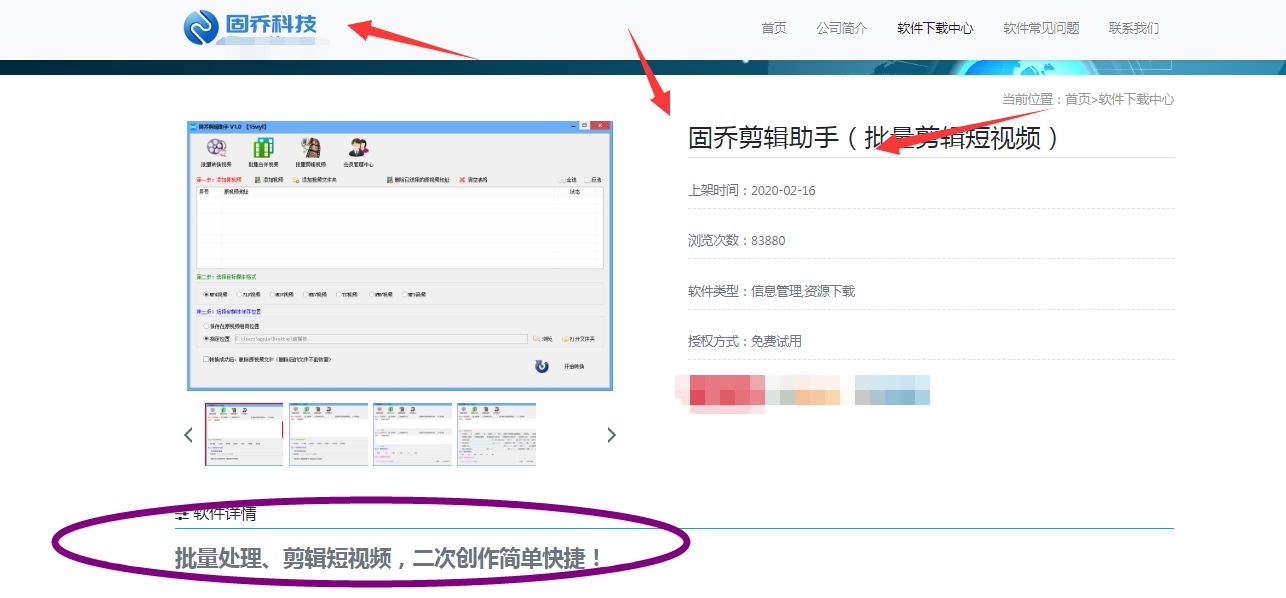Open 软件常见问题 from the navigation bar
Viewport: 1286px width, 598px height.
[1041, 28]
